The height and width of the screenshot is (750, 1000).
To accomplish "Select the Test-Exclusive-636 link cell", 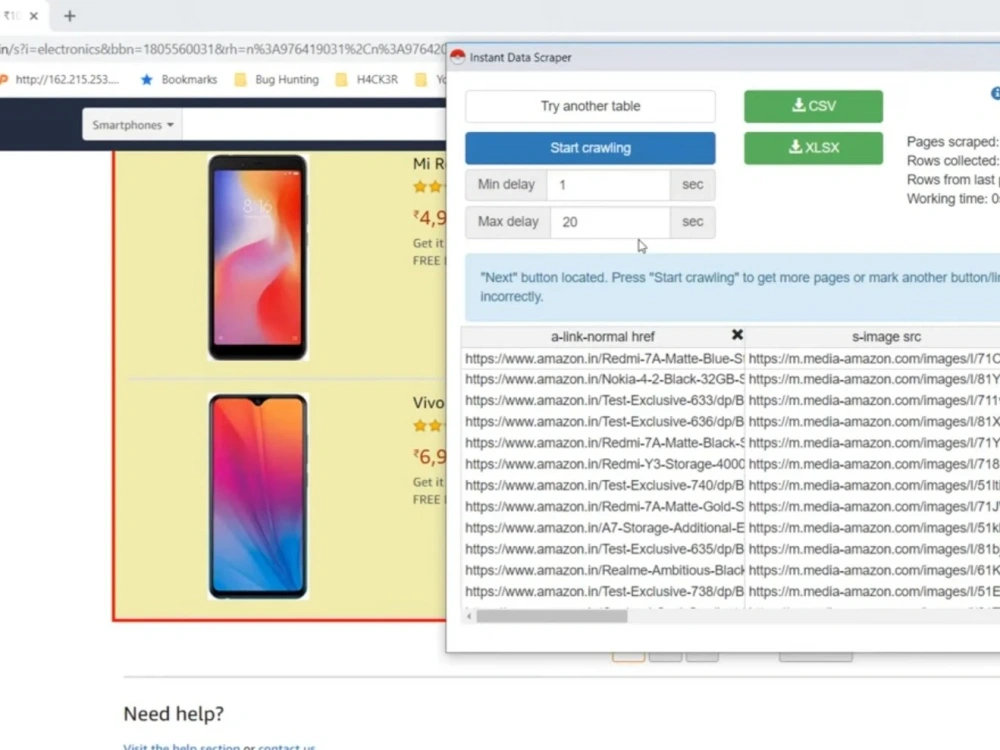I will [x=603, y=422].
